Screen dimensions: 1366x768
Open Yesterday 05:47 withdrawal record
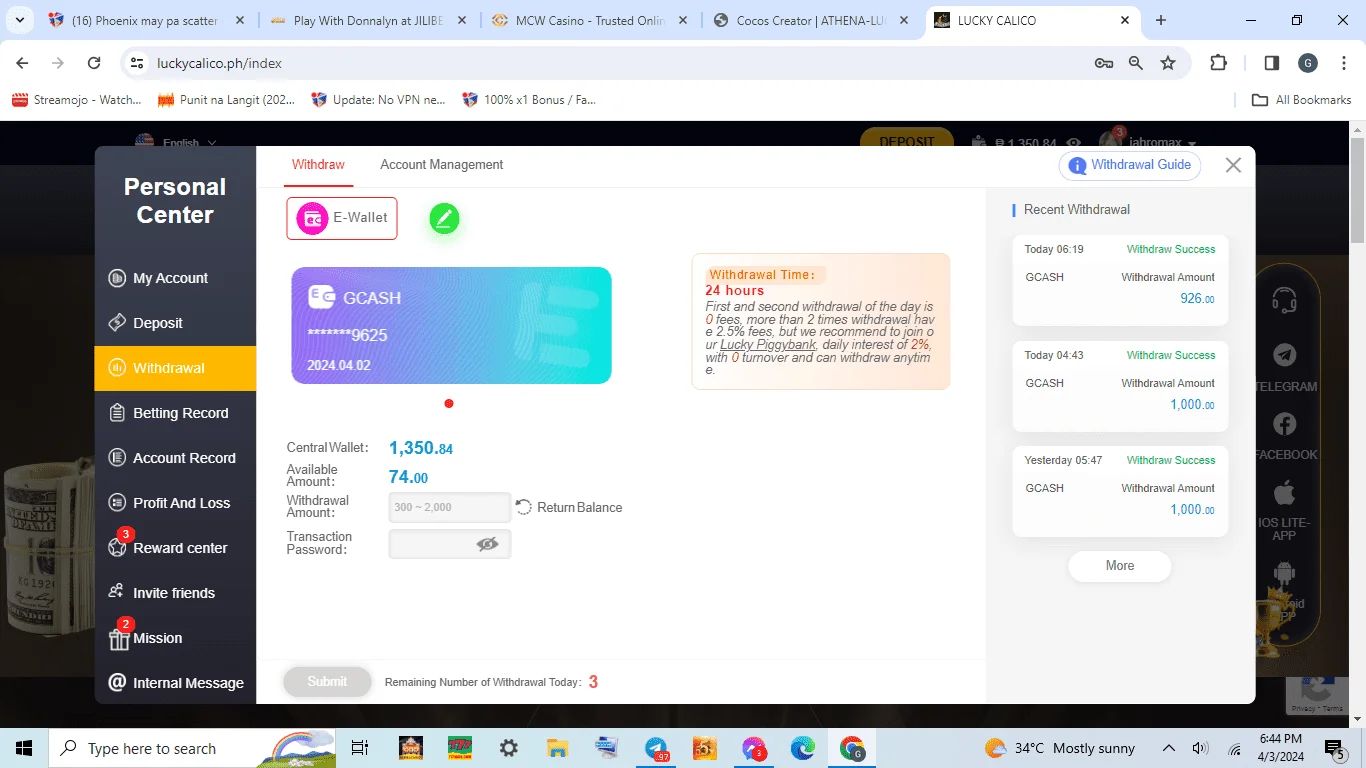1120,491
